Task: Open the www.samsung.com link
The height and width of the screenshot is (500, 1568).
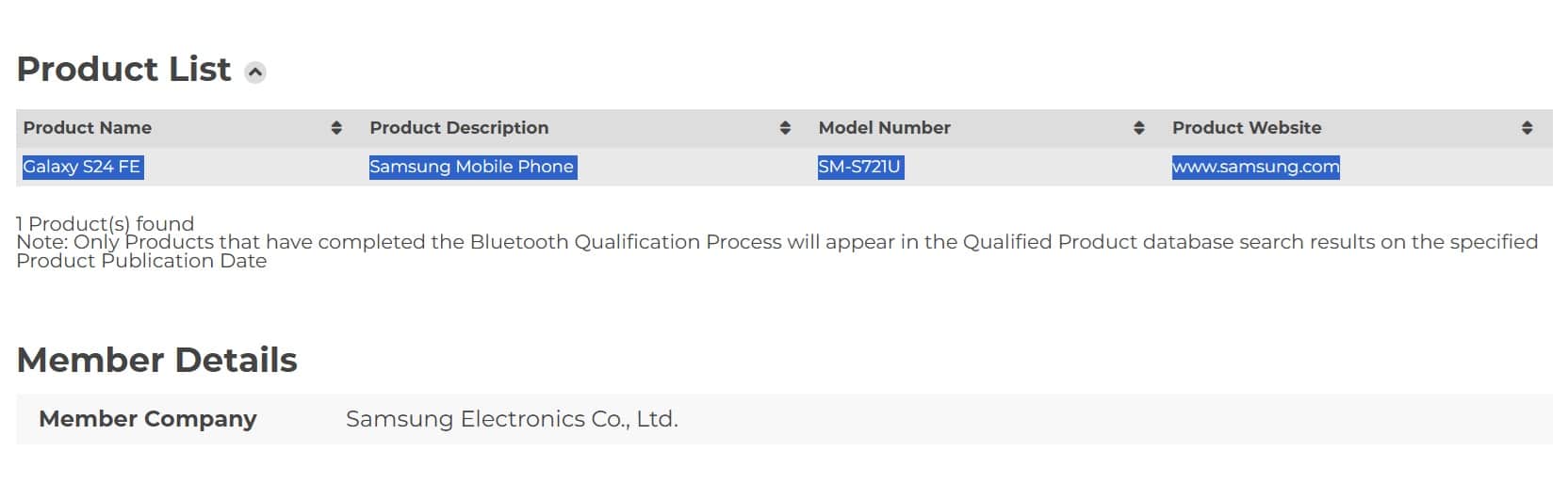Action: [x=1255, y=167]
